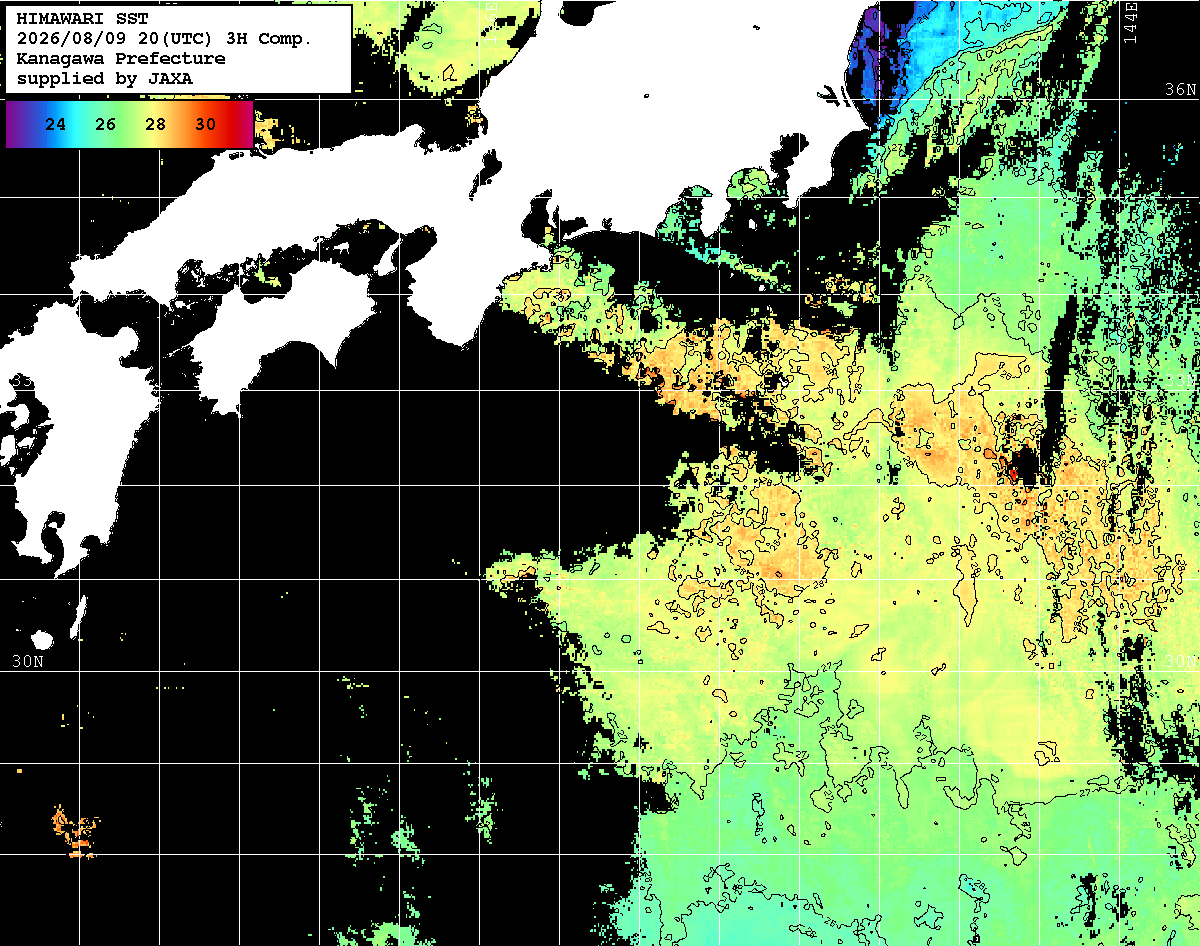This screenshot has height=946, width=1200.
Task: Click the 36N latitude label
Action: coord(1180,90)
